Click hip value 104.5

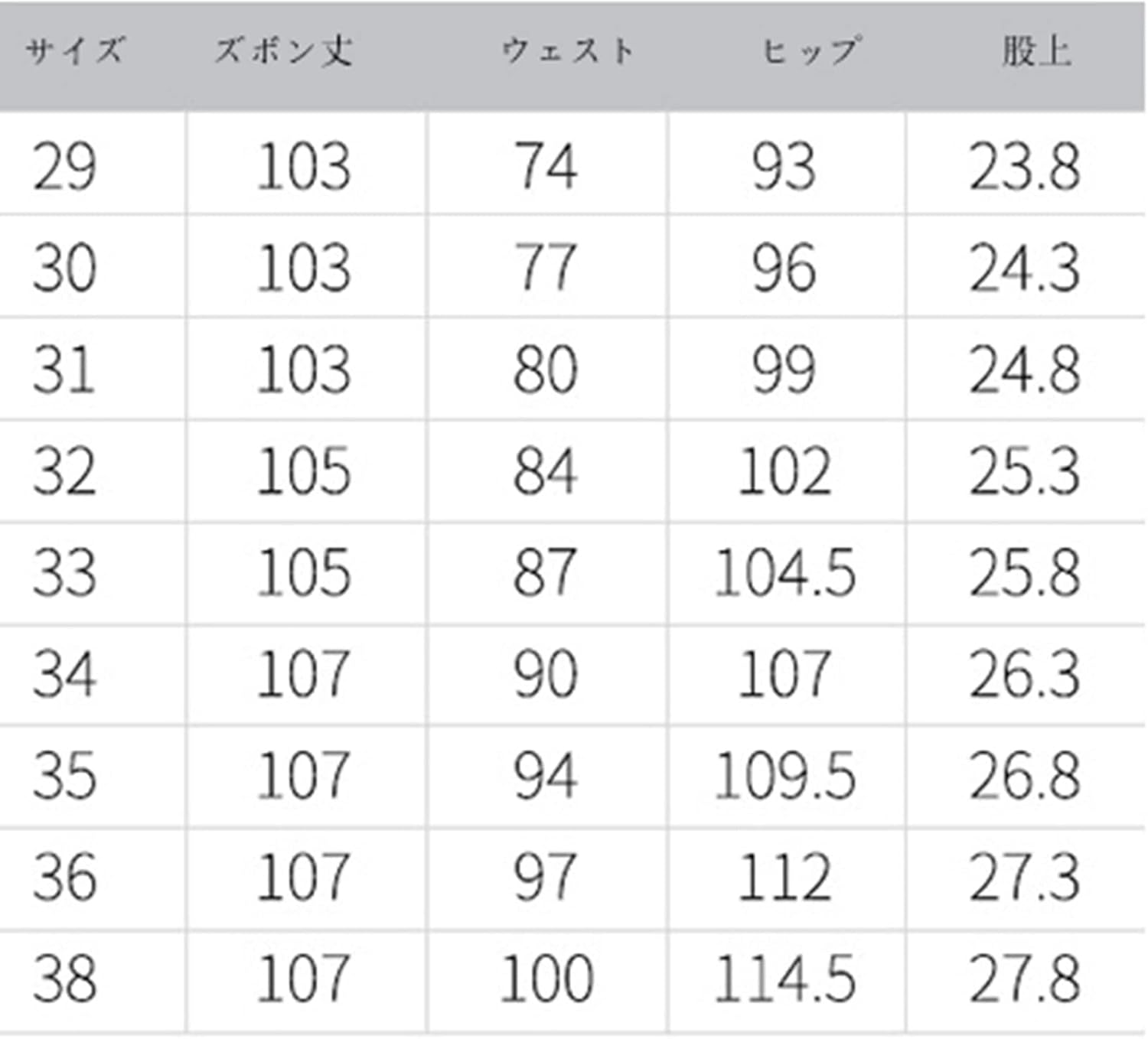pos(784,572)
